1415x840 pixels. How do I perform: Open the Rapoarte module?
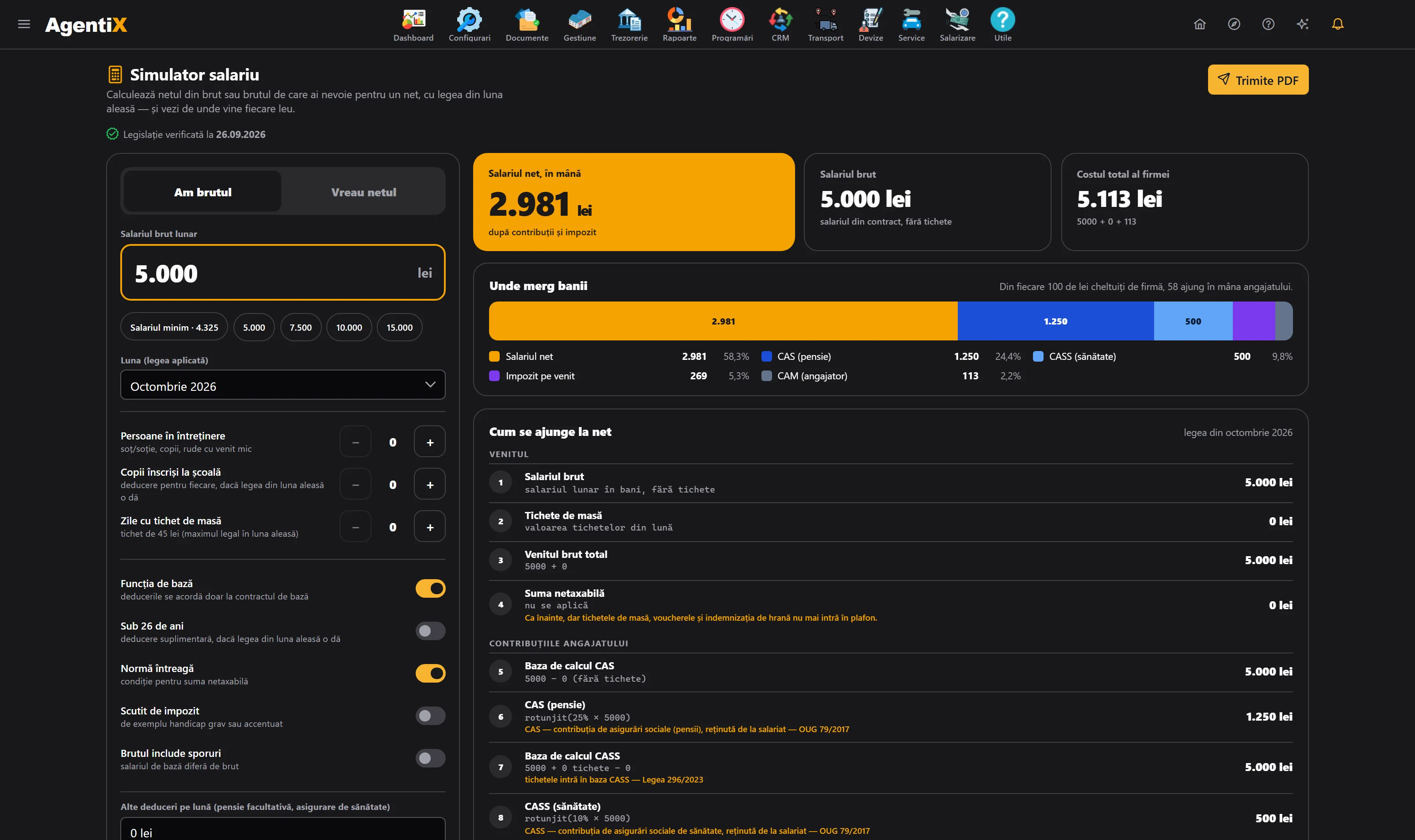click(x=679, y=25)
